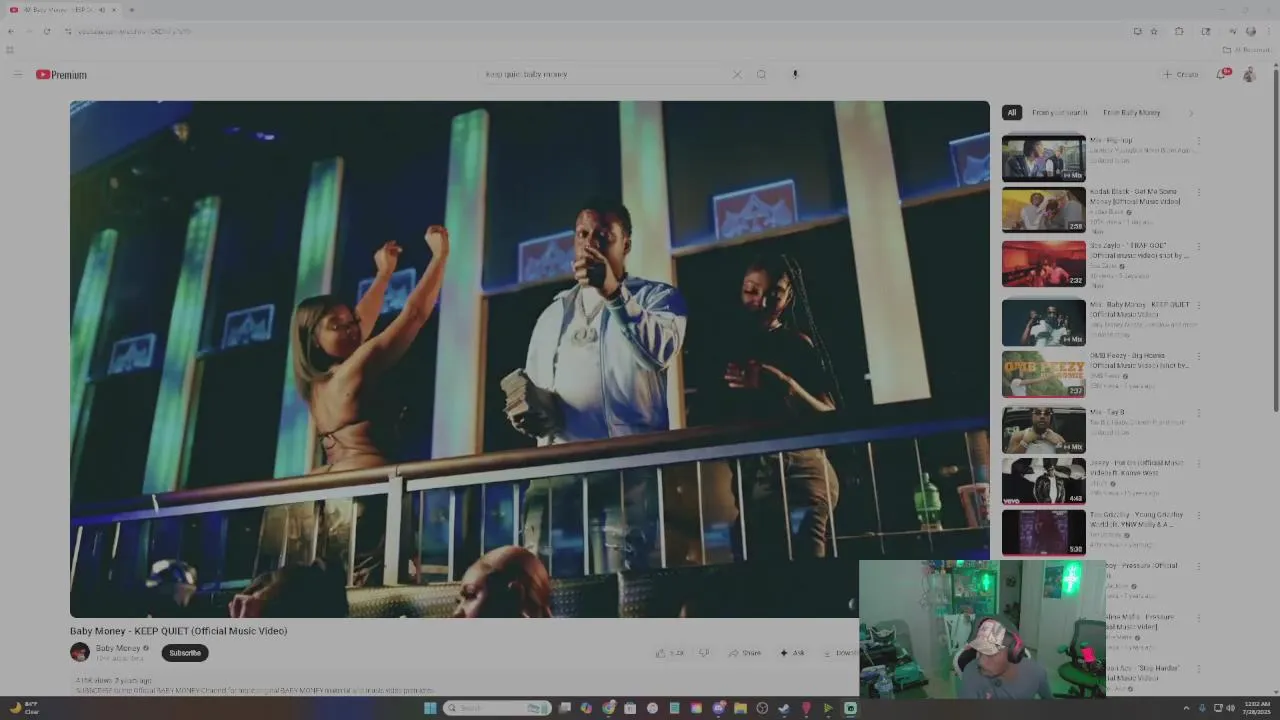Open the apps grid in bookmarks bar
Image resolution: width=1280 pixels, height=720 pixels.
10,49
